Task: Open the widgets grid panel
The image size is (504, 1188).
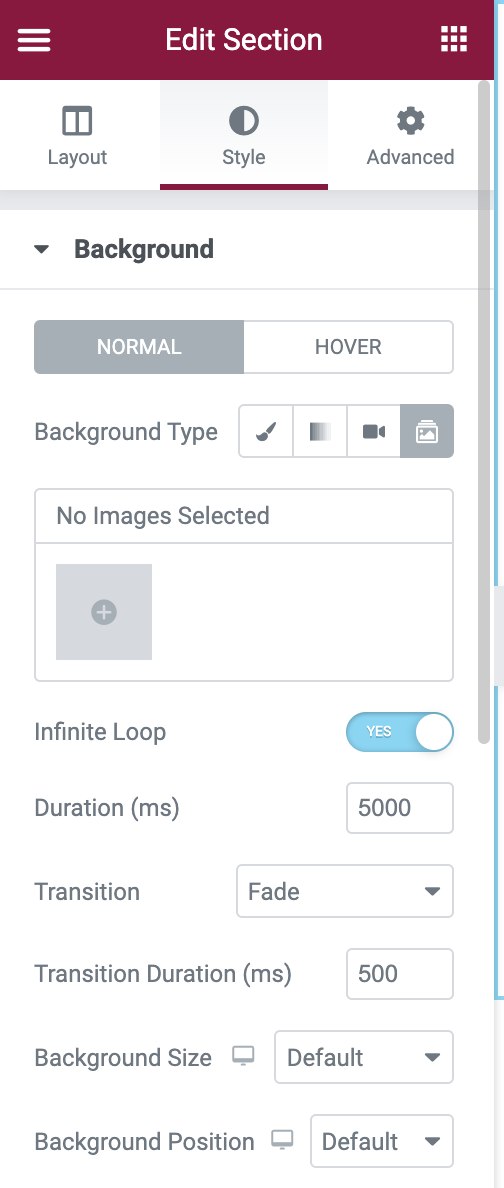Action: (x=454, y=39)
